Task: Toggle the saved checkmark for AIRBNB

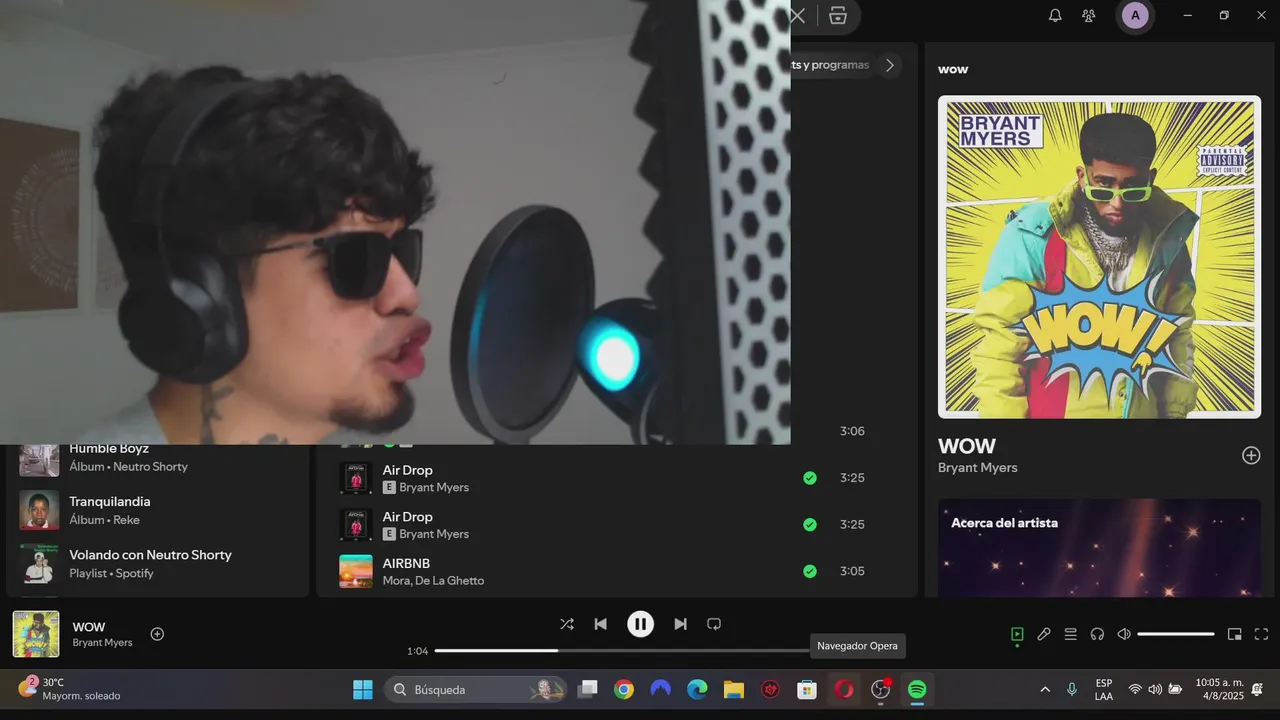Action: (x=810, y=571)
